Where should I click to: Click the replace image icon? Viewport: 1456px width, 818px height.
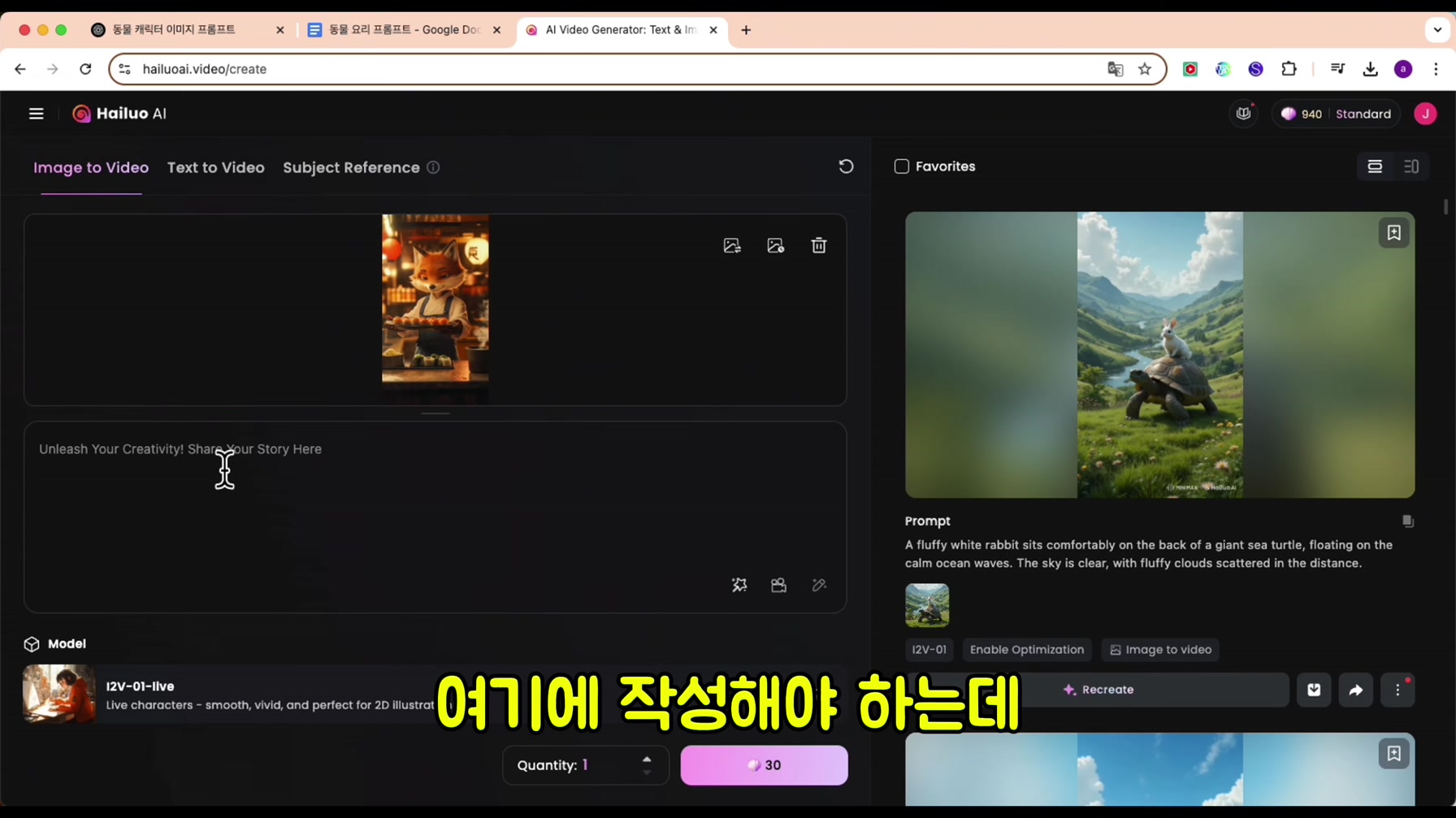(732, 245)
